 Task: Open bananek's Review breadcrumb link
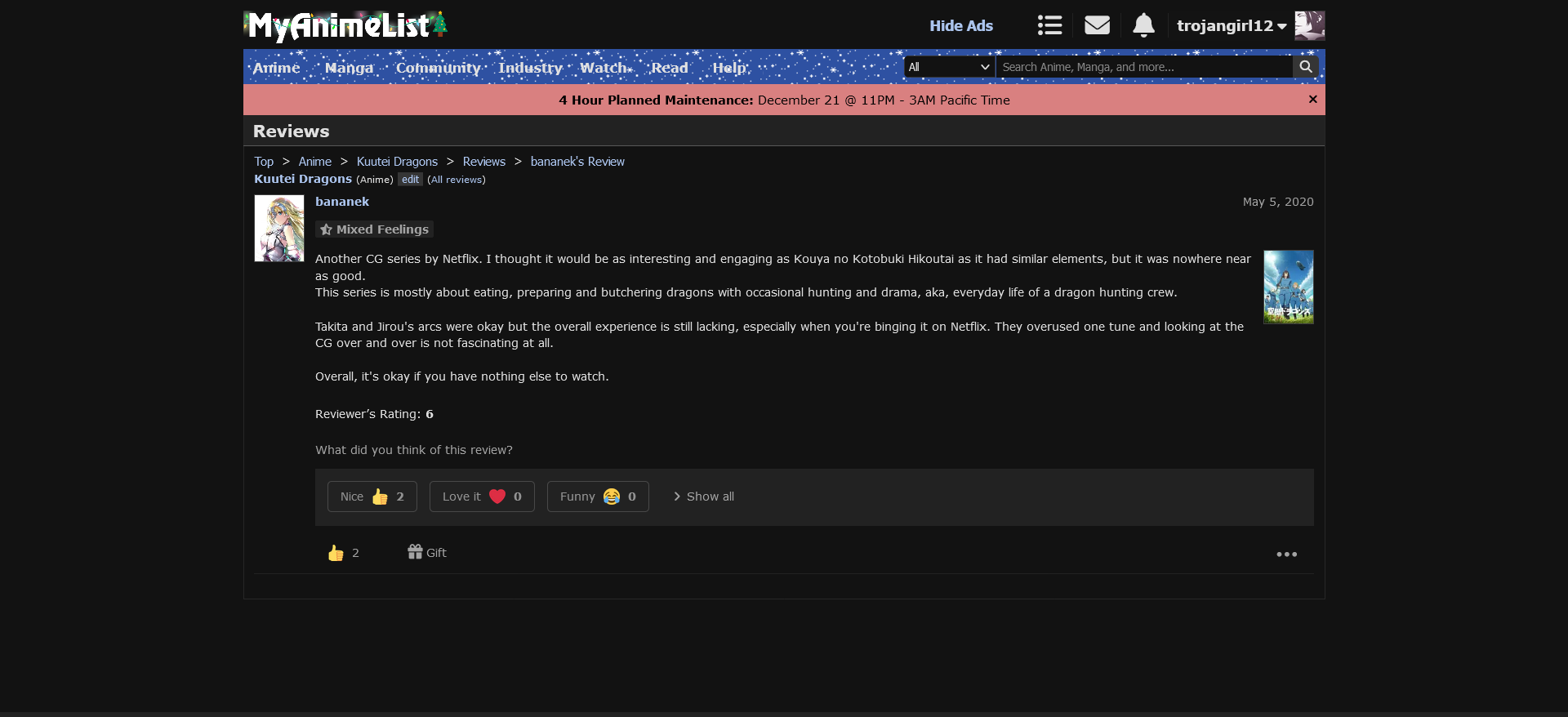(x=577, y=162)
